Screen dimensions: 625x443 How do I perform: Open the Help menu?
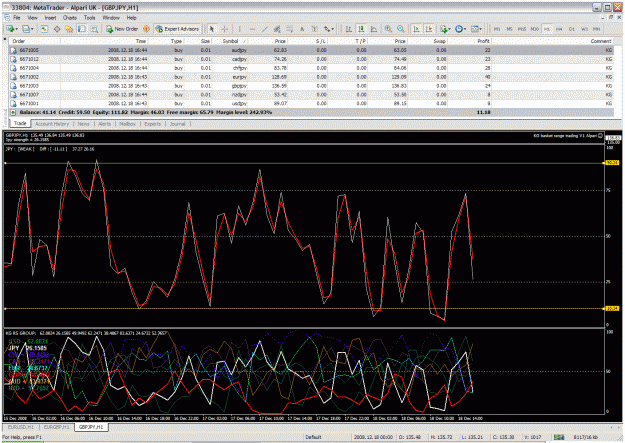[132, 18]
